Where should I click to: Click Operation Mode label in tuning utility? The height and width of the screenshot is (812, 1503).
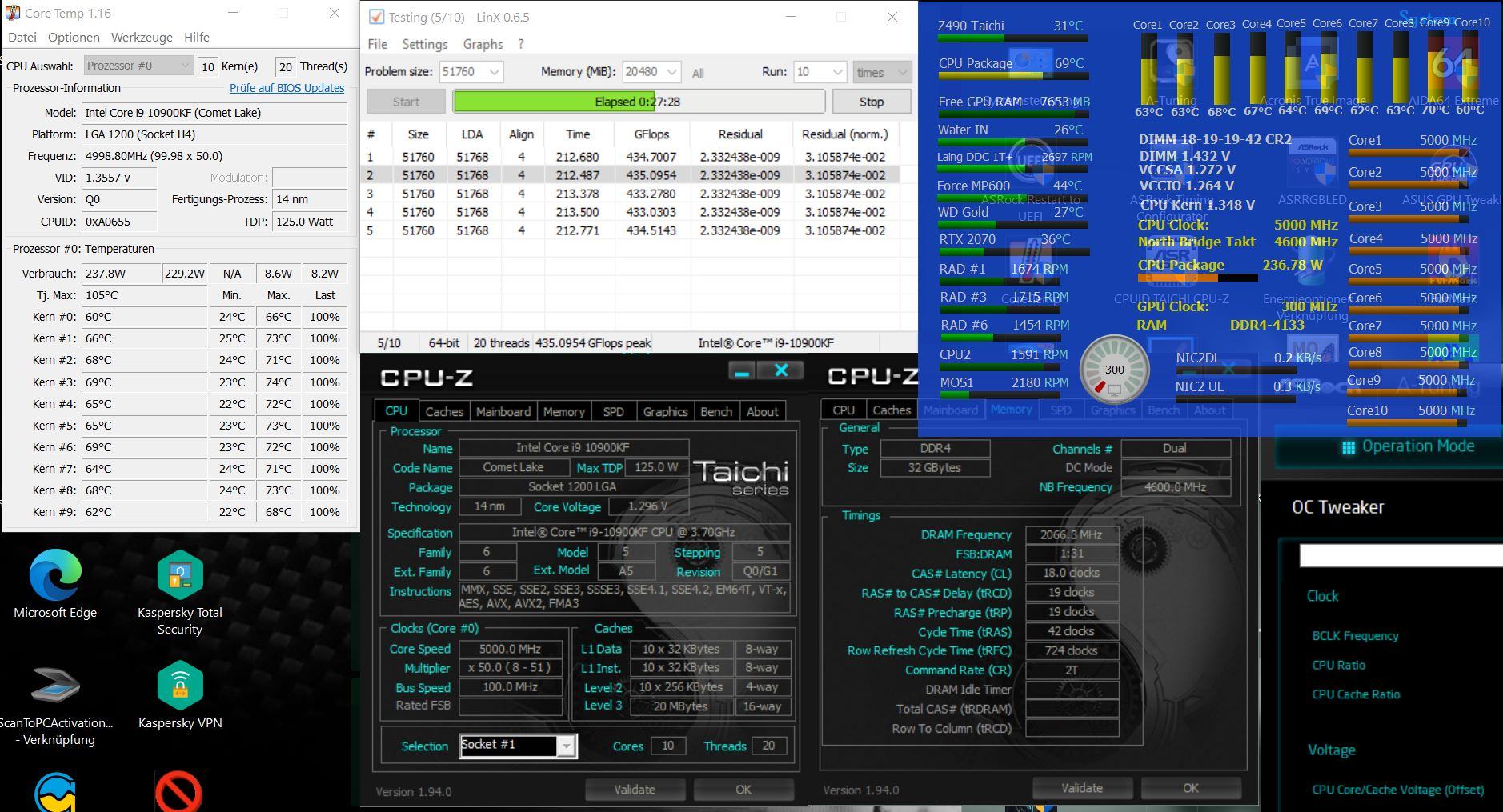click(1418, 446)
